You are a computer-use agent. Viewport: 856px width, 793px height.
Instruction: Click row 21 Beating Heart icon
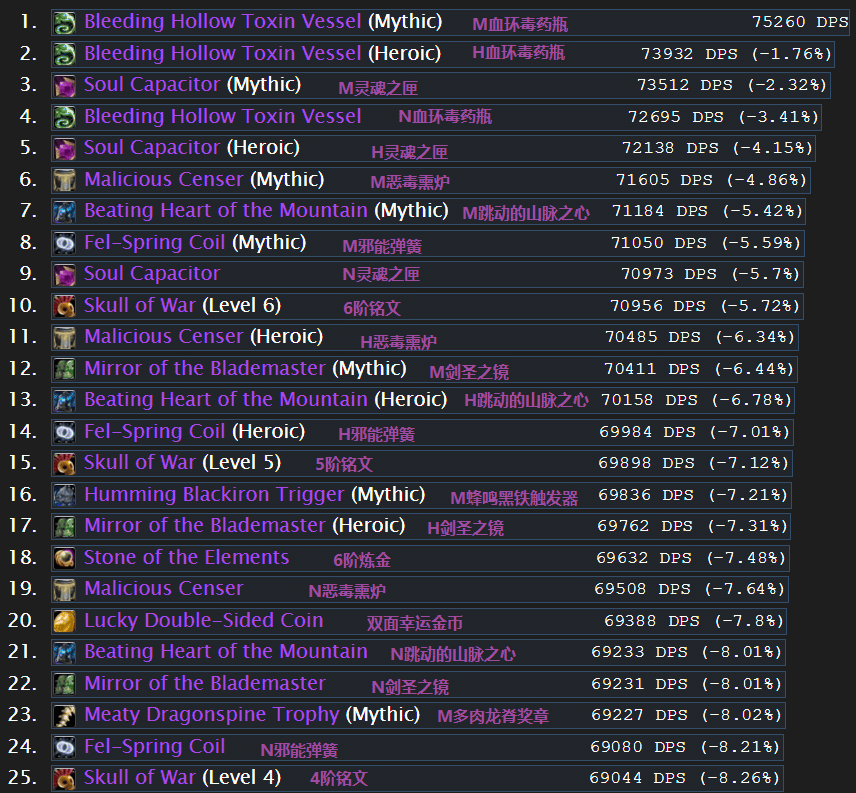(64, 653)
